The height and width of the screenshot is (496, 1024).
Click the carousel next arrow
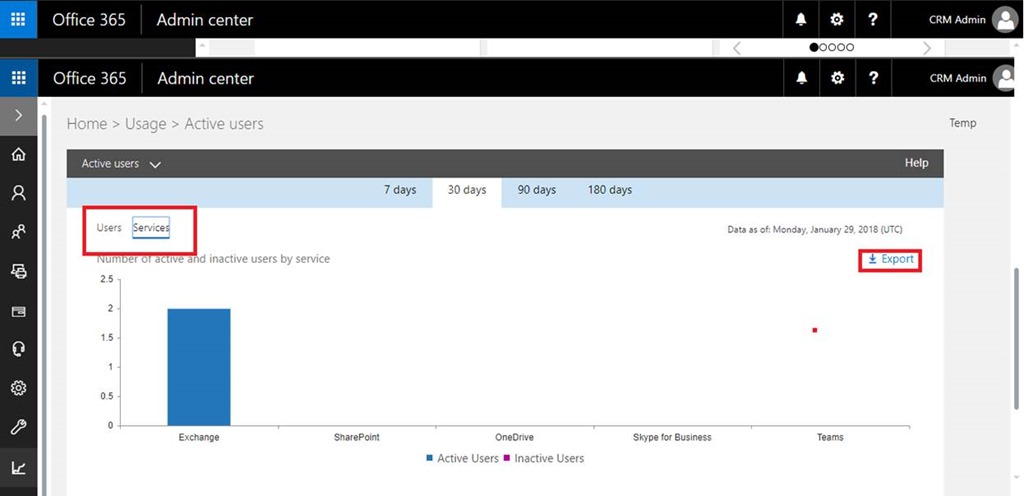(x=927, y=48)
